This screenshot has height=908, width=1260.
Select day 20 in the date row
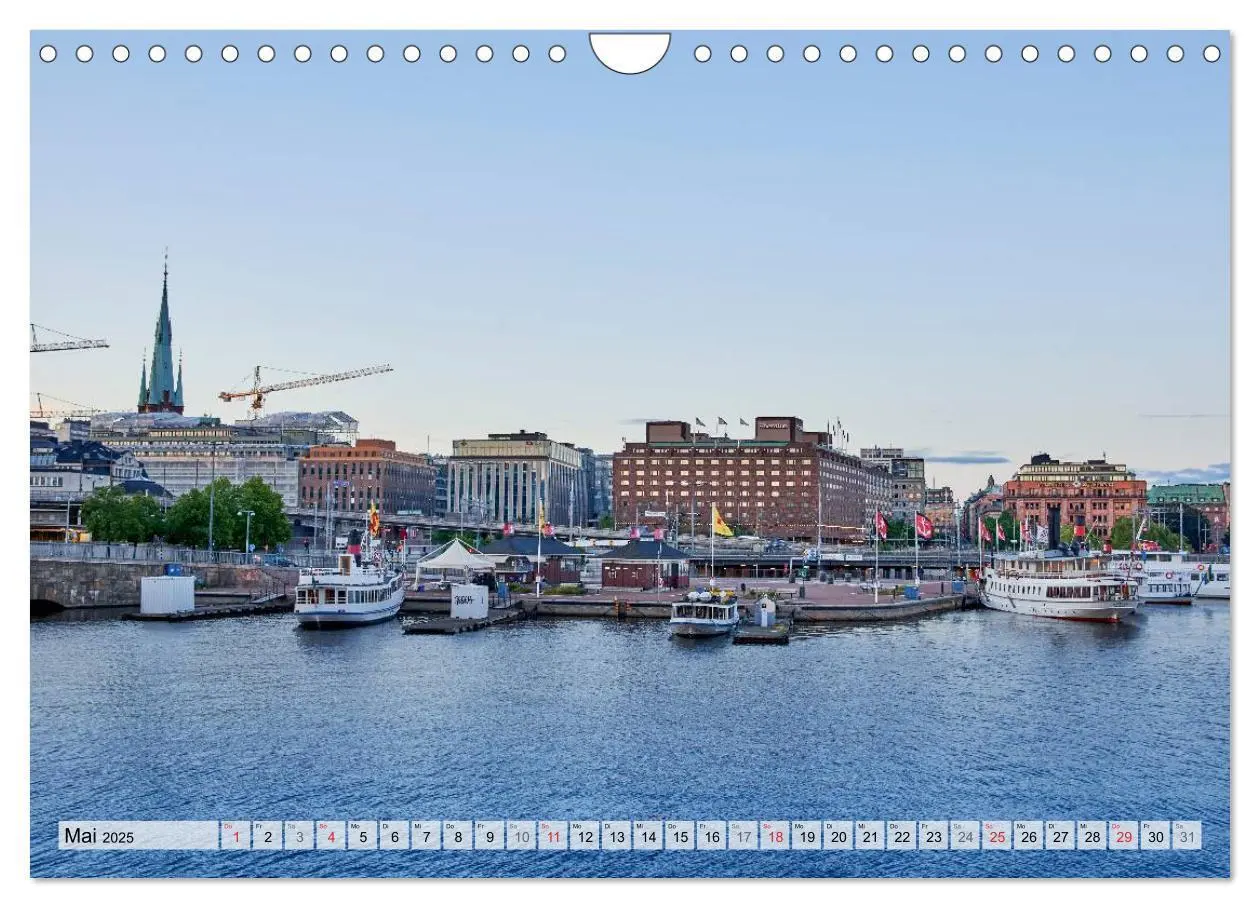click(x=838, y=836)
